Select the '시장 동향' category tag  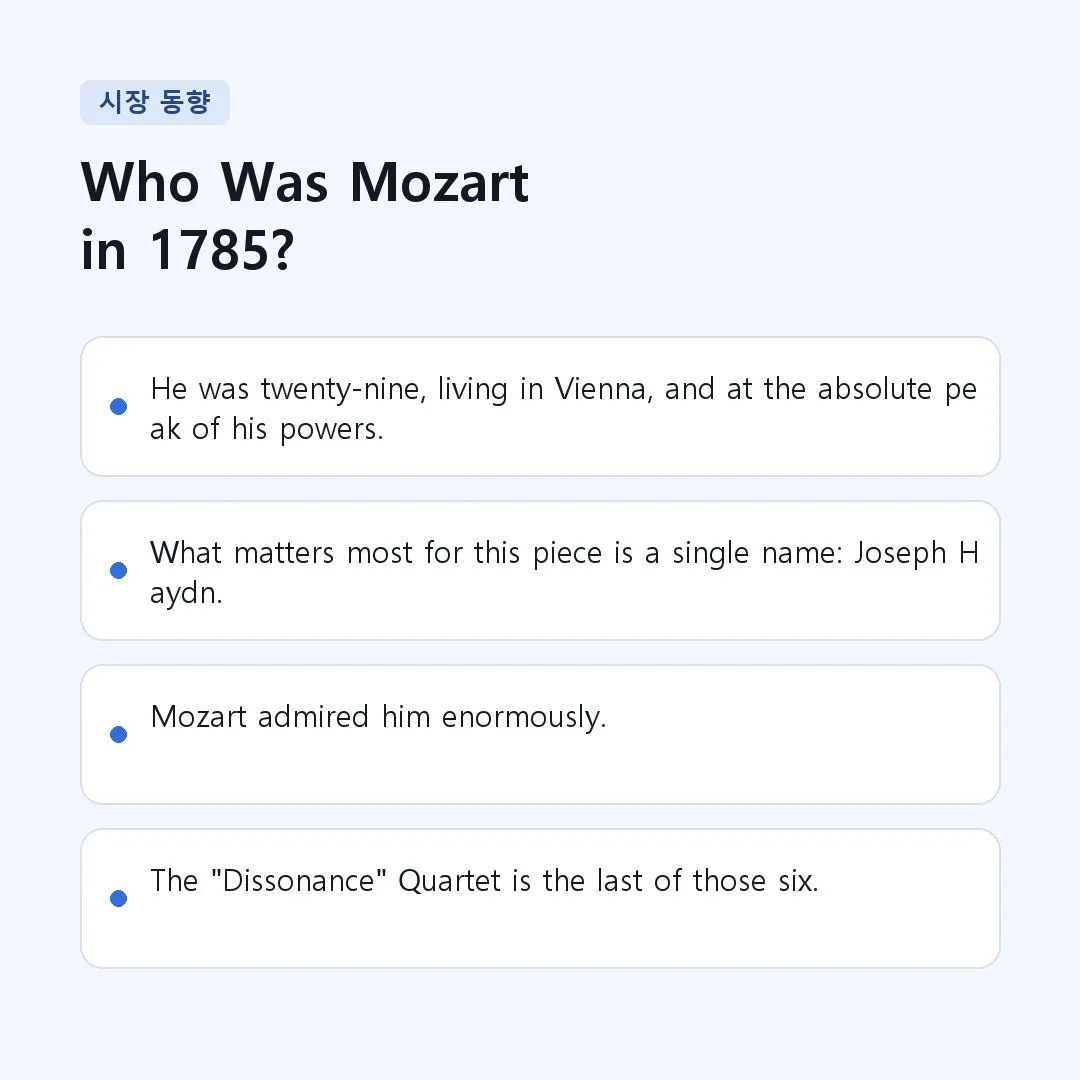[155, 103]
